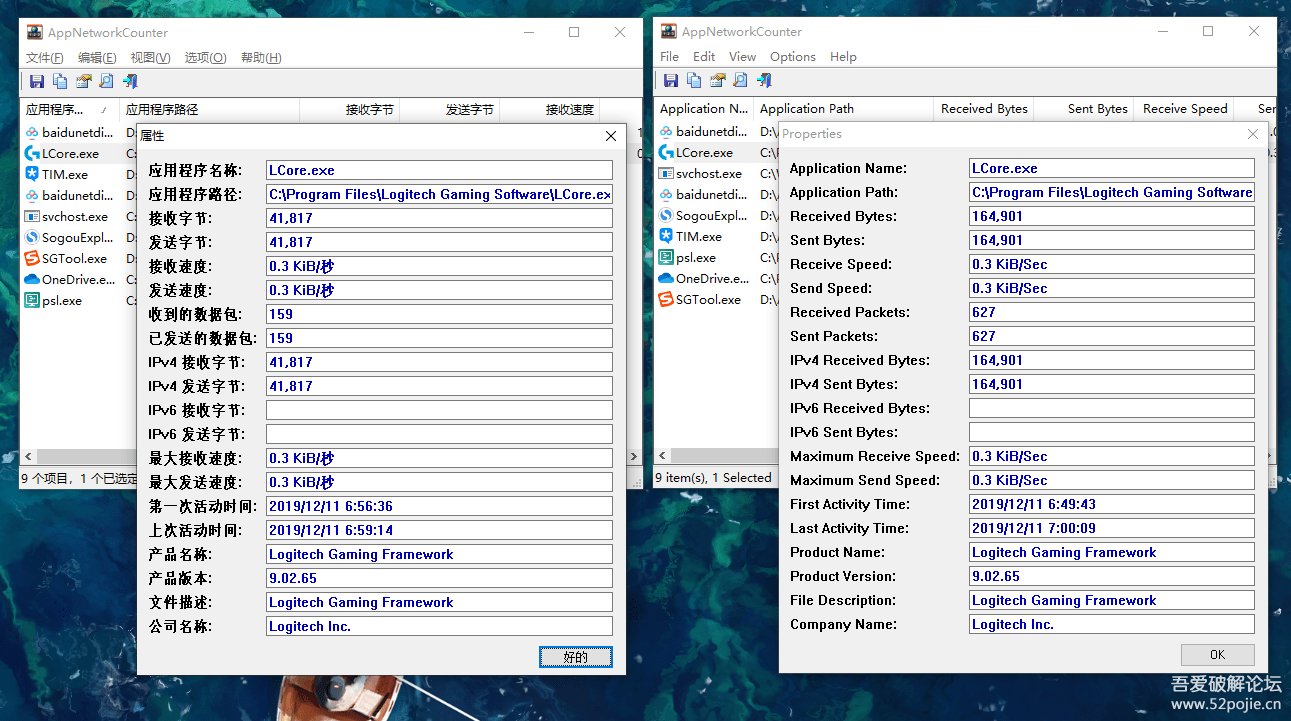Close the English Properties dialog with X

click(1253, 134)
